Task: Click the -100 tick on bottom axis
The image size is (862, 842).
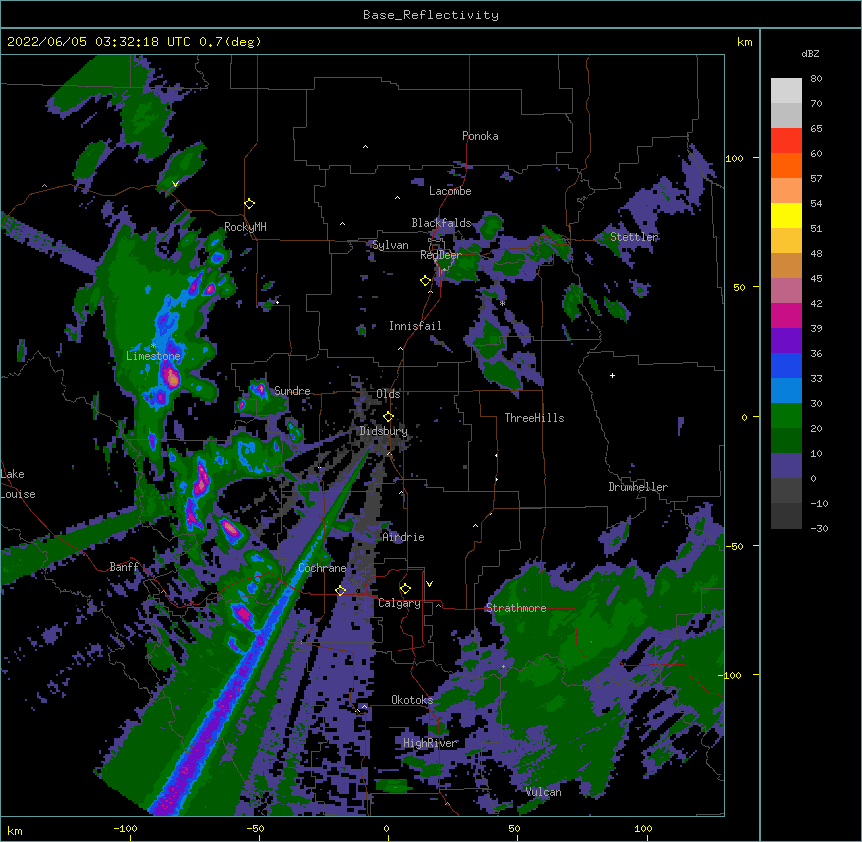Action: click(x=125, y=828)
